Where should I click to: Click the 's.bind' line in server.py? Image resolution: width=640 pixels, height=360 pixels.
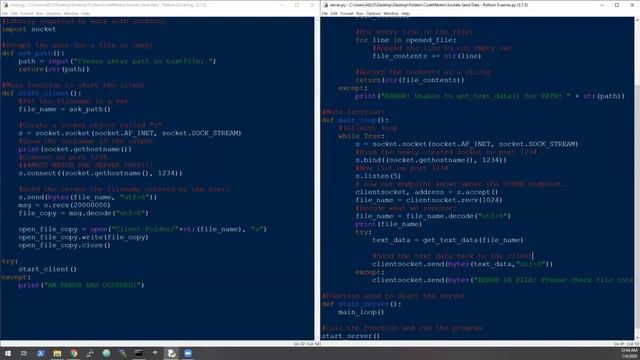click(x=431, y=160)
